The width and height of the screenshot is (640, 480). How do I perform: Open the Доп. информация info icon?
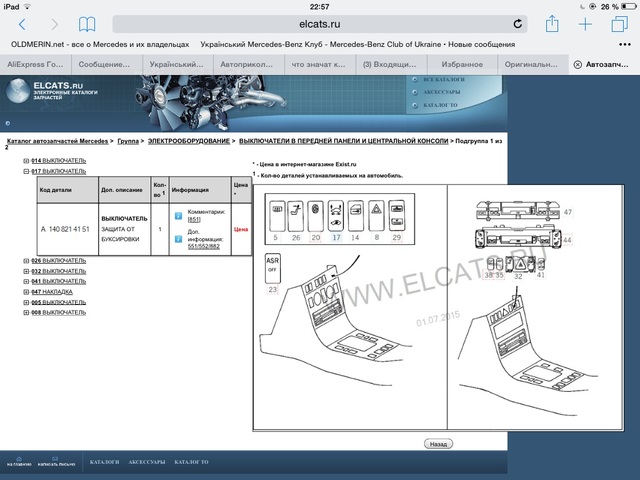tap(178, 239)
